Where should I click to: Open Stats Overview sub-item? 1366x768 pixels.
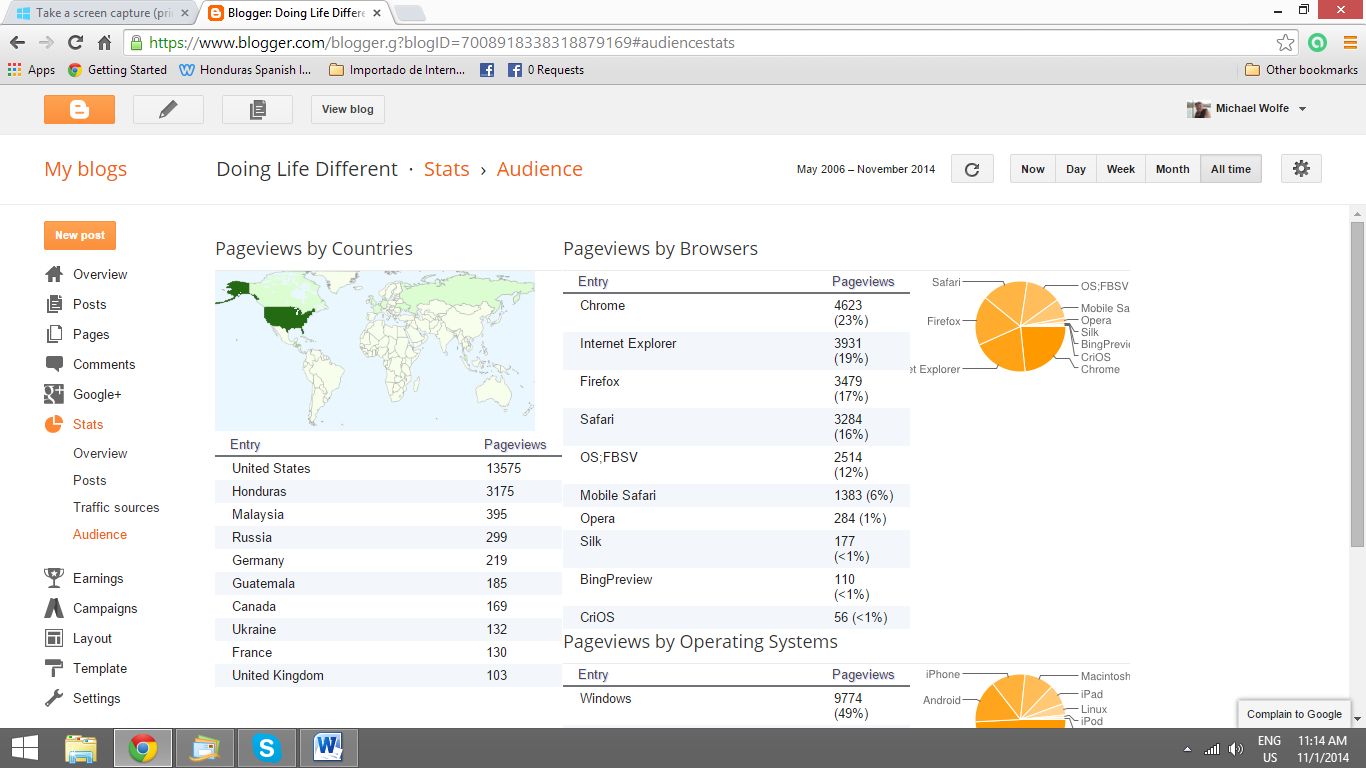pos(100,453)
